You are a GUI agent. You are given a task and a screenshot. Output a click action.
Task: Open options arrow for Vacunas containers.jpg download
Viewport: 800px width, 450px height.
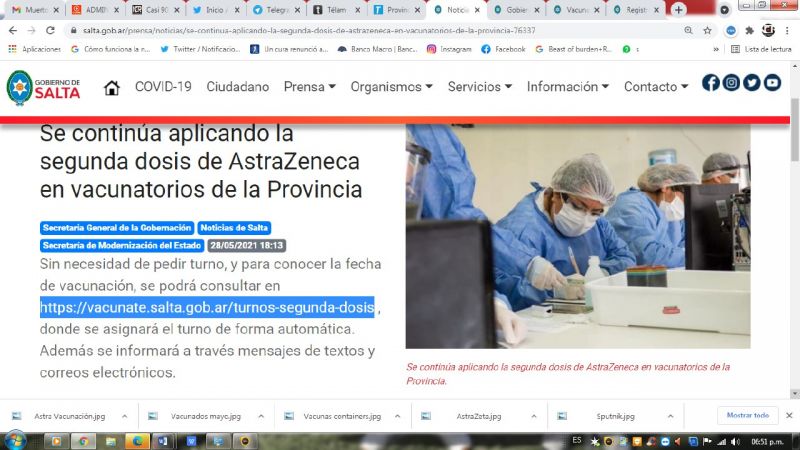(397, 416)
